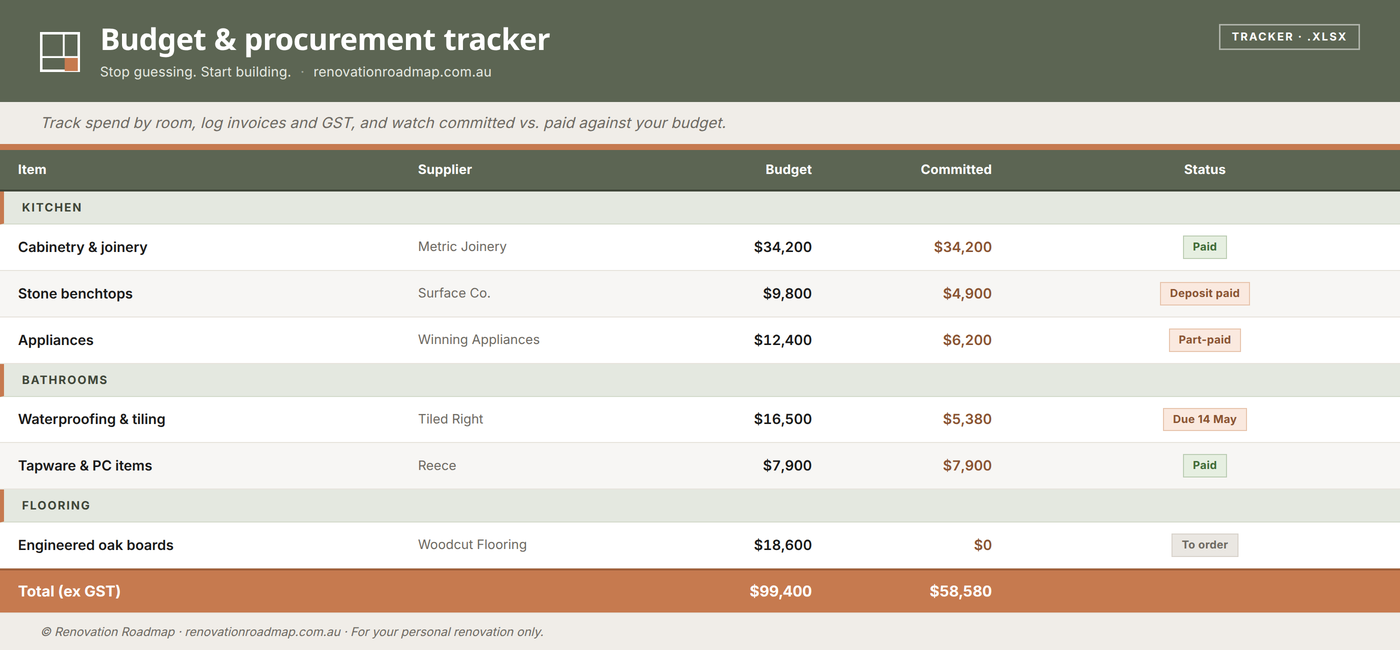Click supplier Tiled Right
Screen dimensions: 1400x650
click(x=450, y=419)
